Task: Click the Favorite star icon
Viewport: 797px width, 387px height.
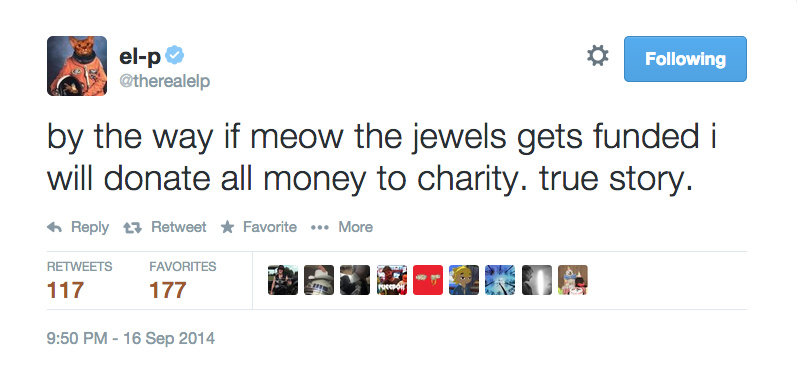Action: point(227,227)
